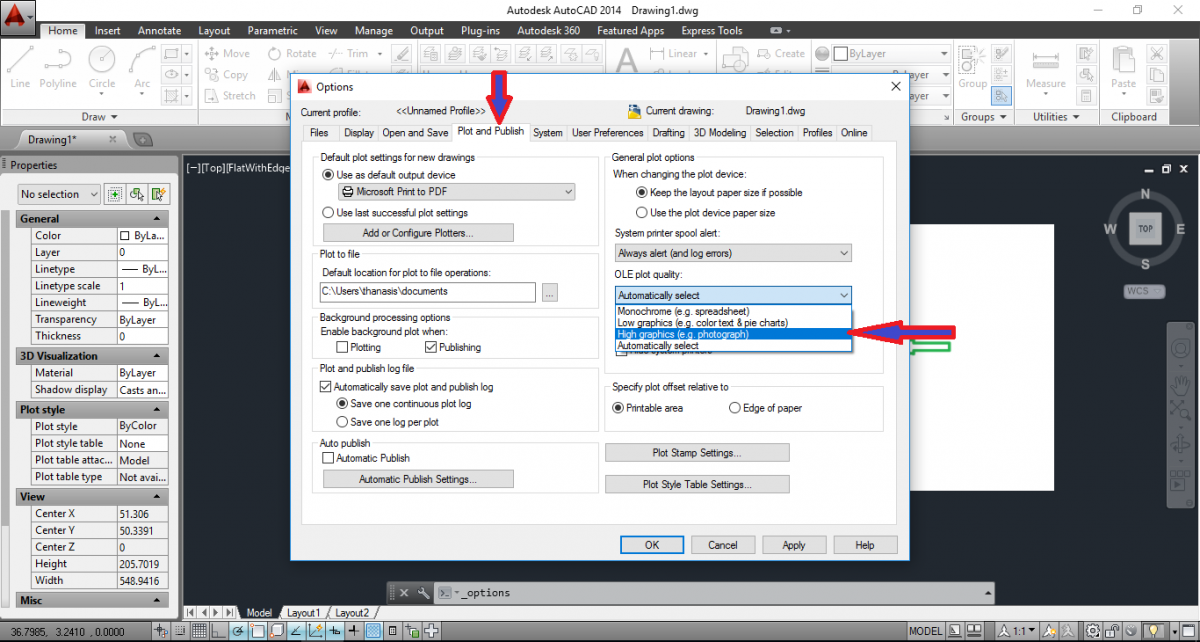Click the Quick Select icon in Properties

(159, 194)
